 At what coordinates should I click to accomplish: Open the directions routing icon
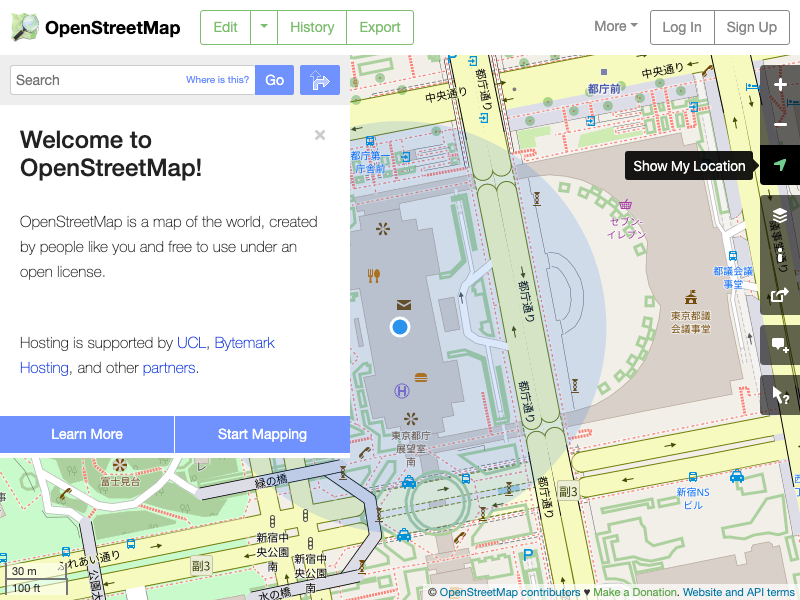click(320, 80)
